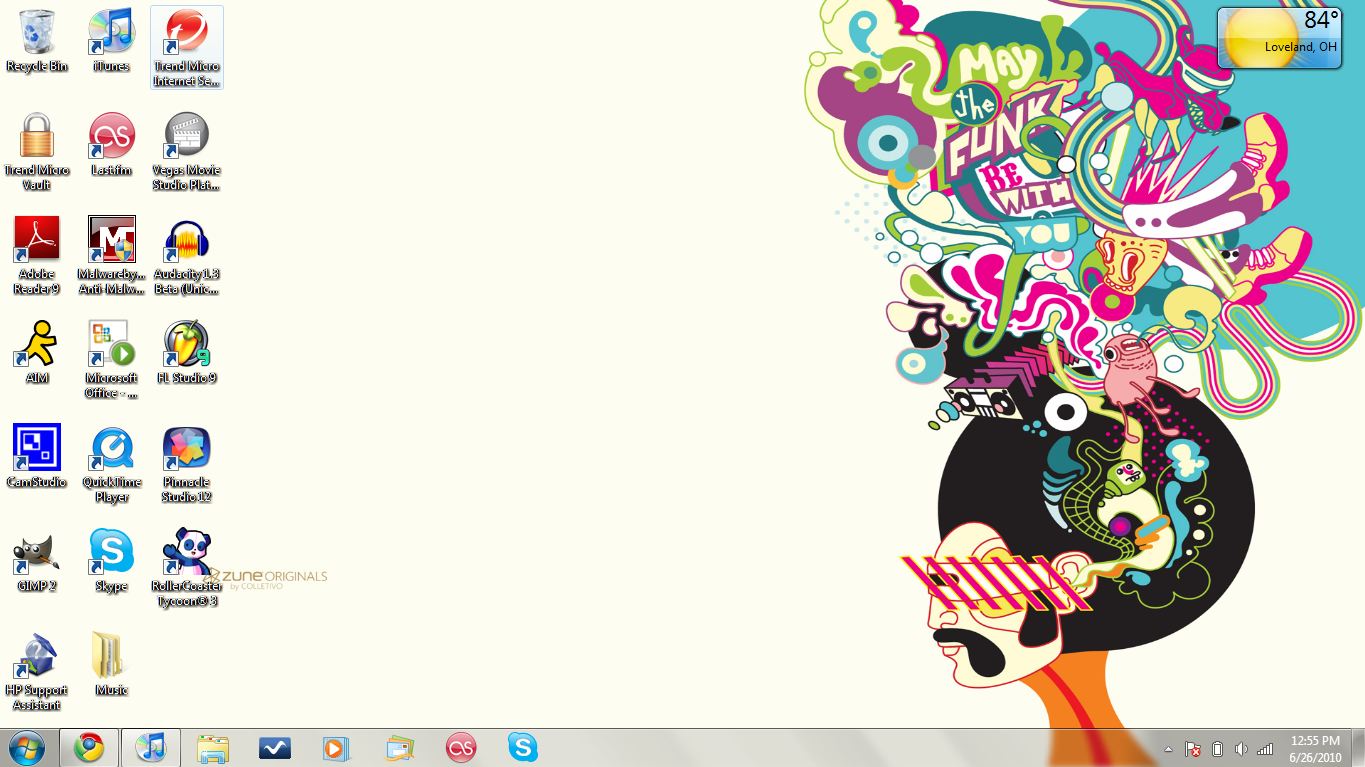Open Windows Media Player from taskbar
Viewport: 1365px width, 767px height.
(x=336, y=748)
